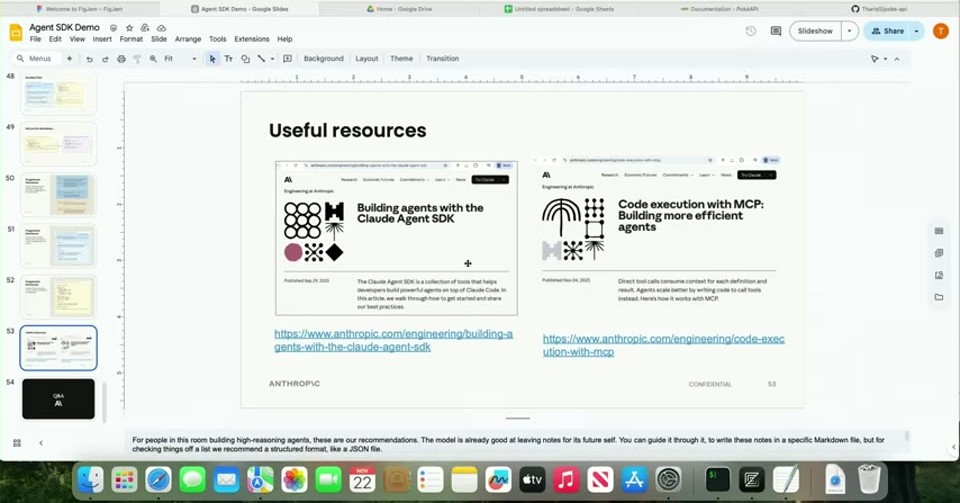Select slide 48 thumbnail

coord(59,94)
